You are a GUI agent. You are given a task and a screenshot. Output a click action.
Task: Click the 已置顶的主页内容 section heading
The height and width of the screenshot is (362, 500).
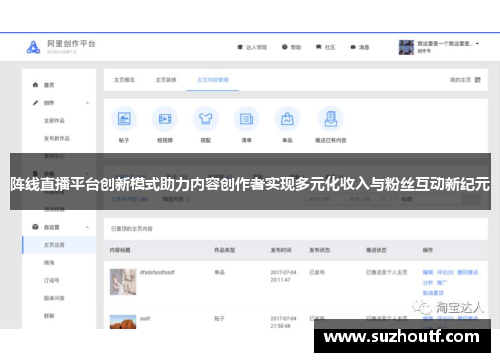132,229
